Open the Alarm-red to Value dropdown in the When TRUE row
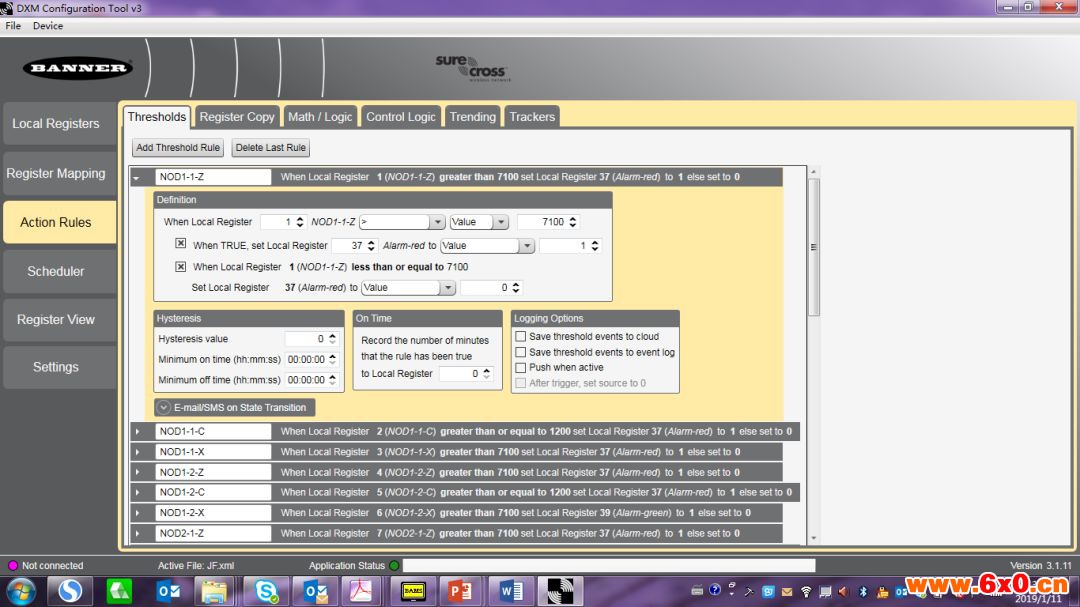 pos(487,245)
